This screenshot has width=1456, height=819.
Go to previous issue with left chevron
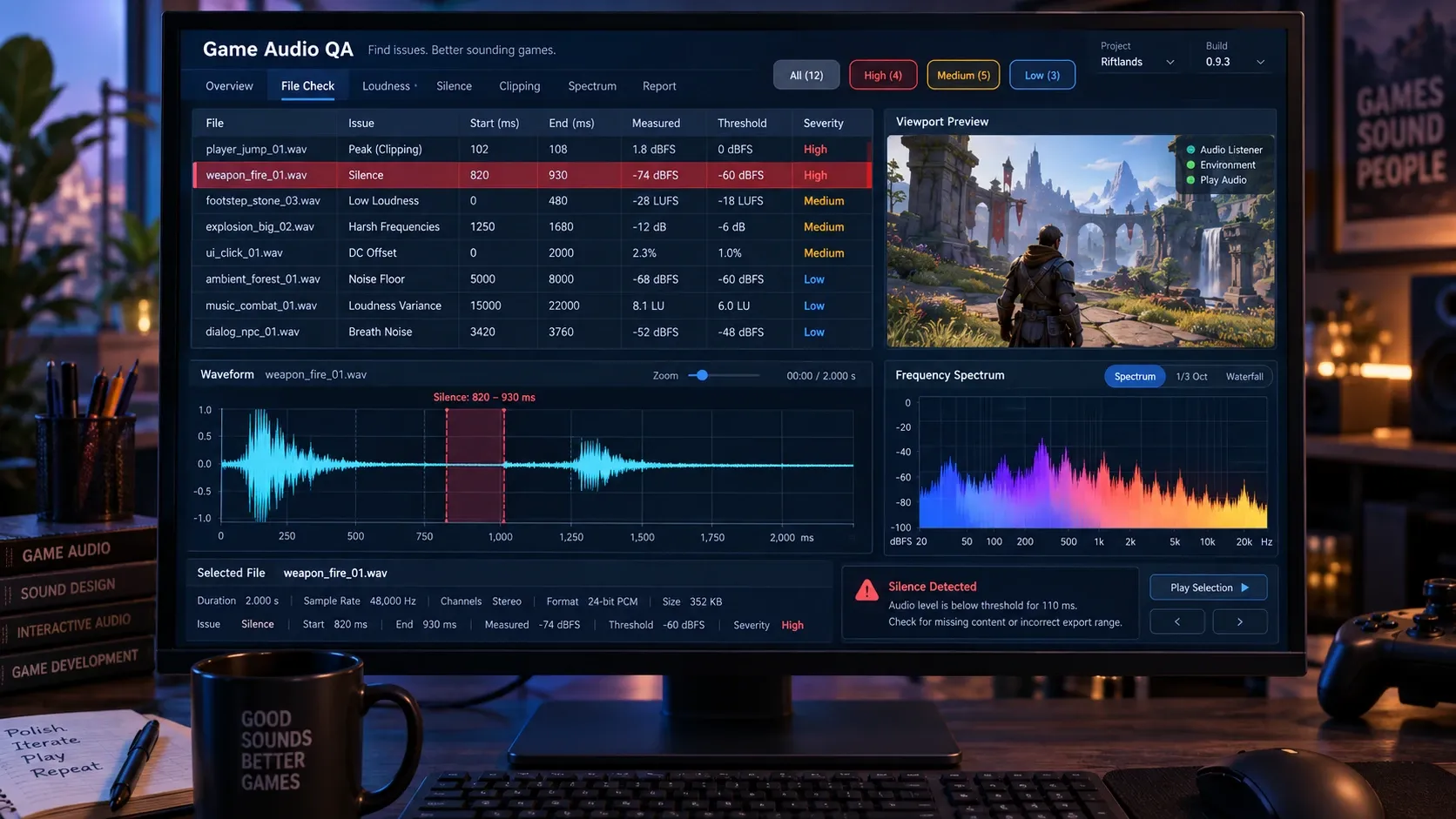click(1177, 621)
